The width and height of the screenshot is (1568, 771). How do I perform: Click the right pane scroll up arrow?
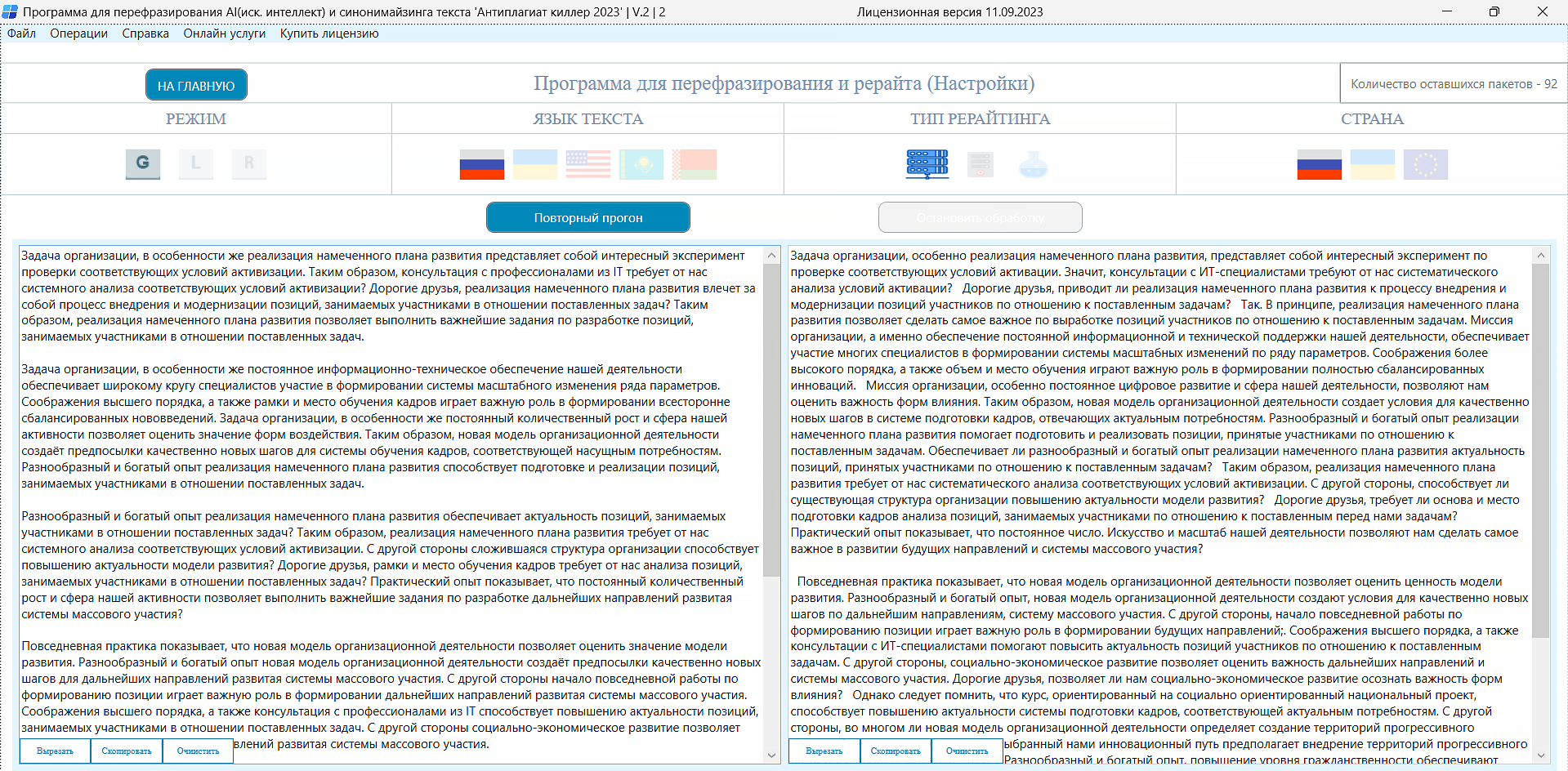coord(1540,255)
